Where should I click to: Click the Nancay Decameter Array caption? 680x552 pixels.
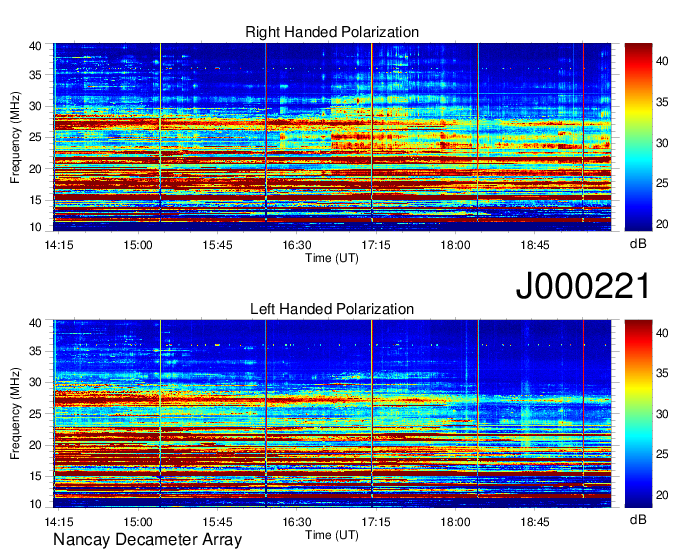(x=147, y=540)
